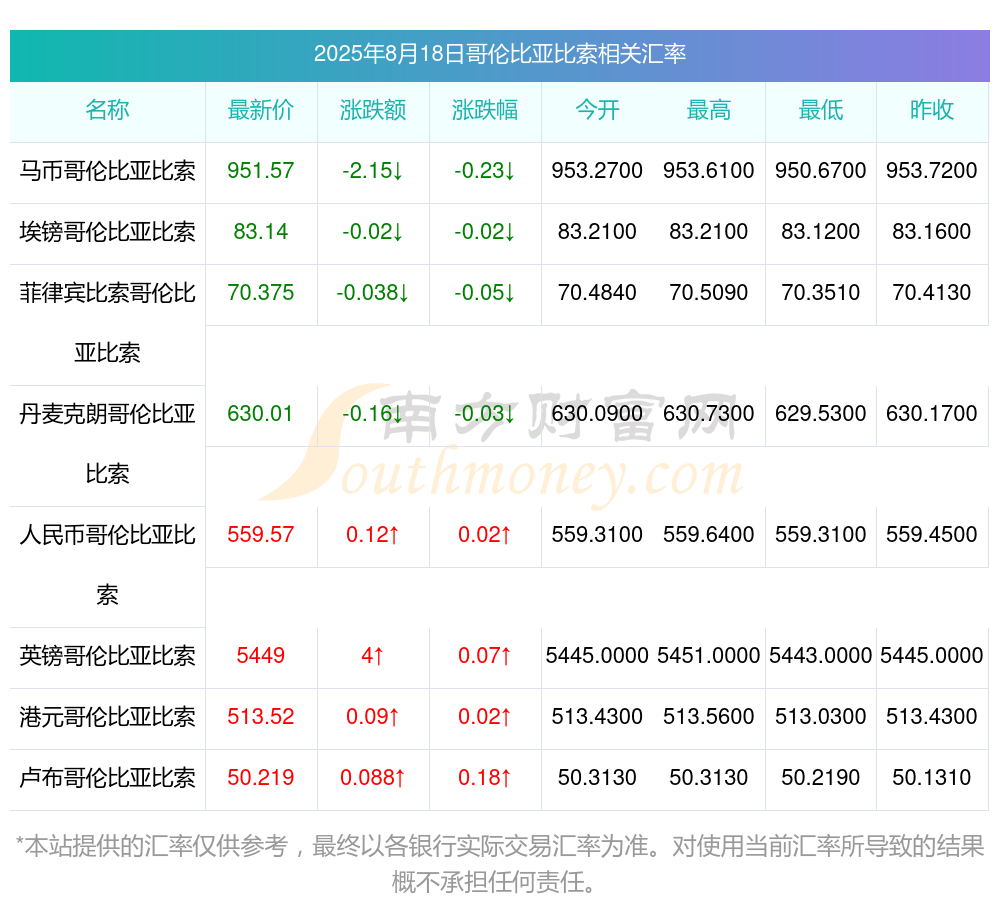Select the 最低 column header
Screen dimensions: 1000x913
pos(821,110)
